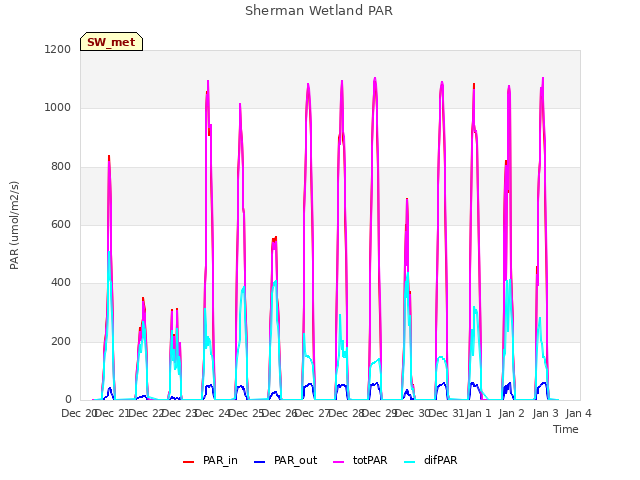This screenshot has height=480, width=640.
Task: Select the PAR_in legend entry
Action: coord(210,460)
